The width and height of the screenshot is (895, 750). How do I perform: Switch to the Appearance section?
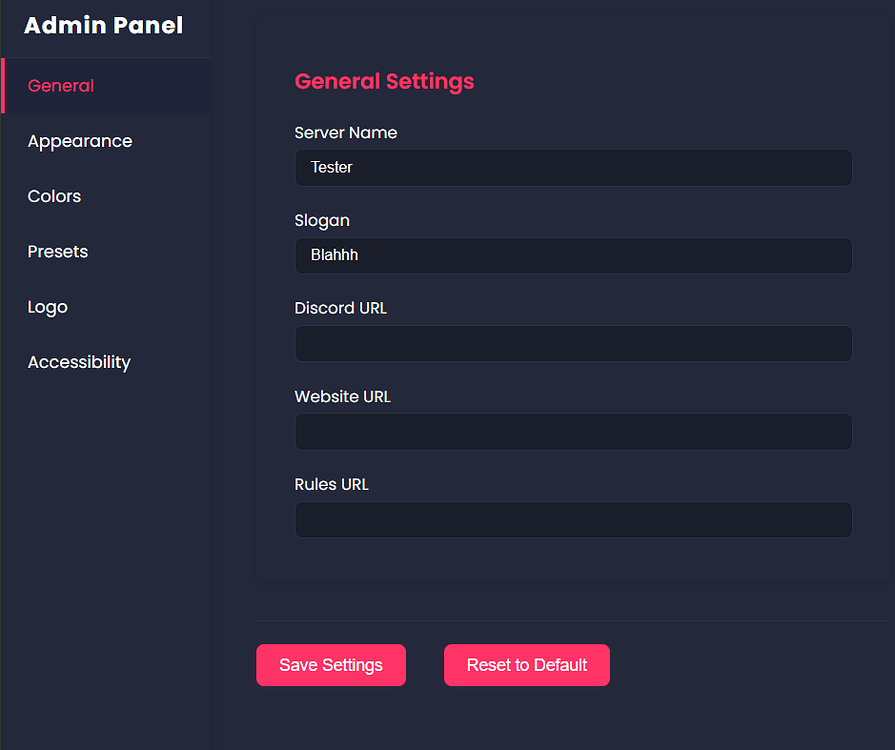pyautogui.click(x=80, y=141)
